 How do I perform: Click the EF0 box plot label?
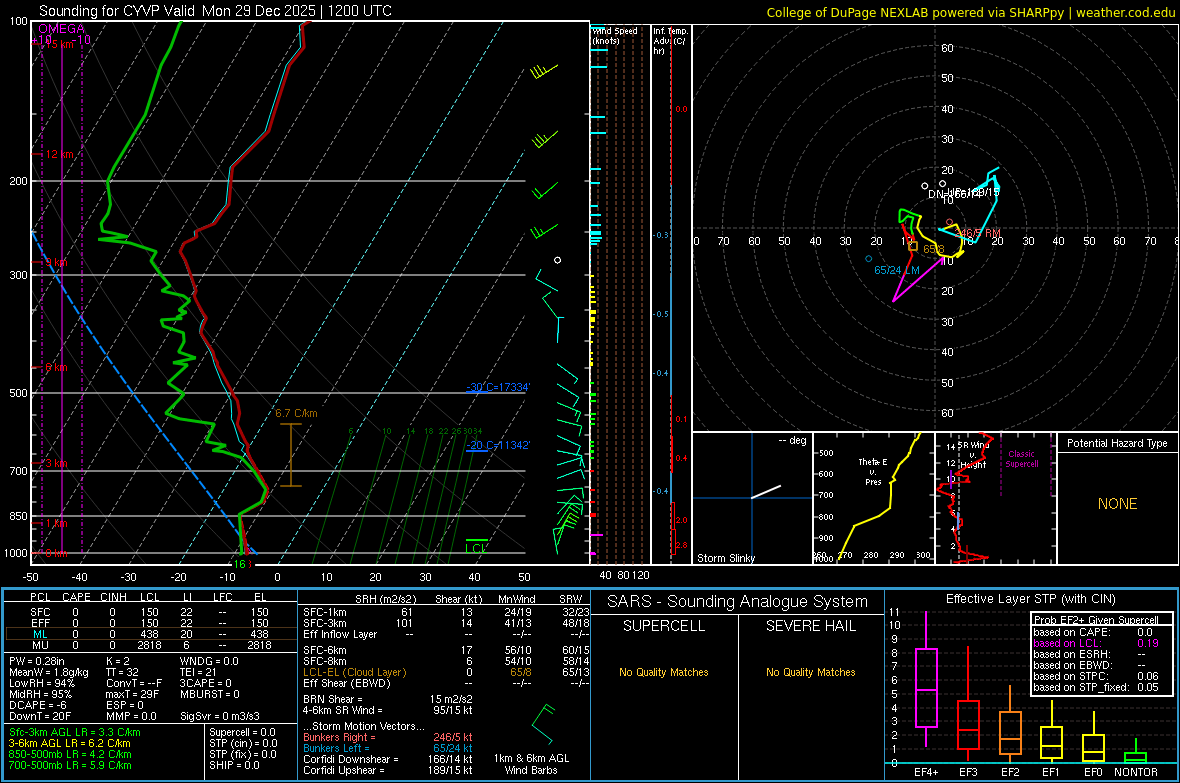click(1093, 772)
